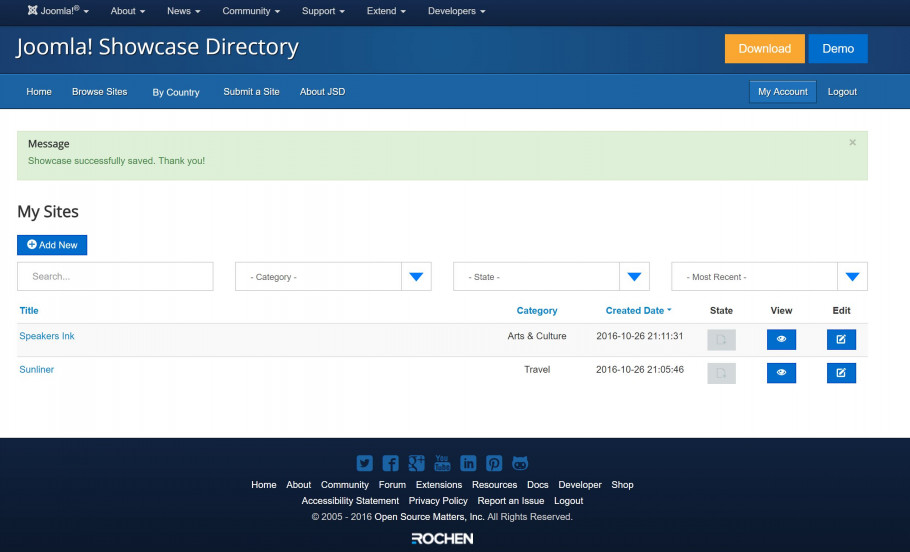
Task: Open Open Source Matters, Inc. link
Action: point(429,517)
